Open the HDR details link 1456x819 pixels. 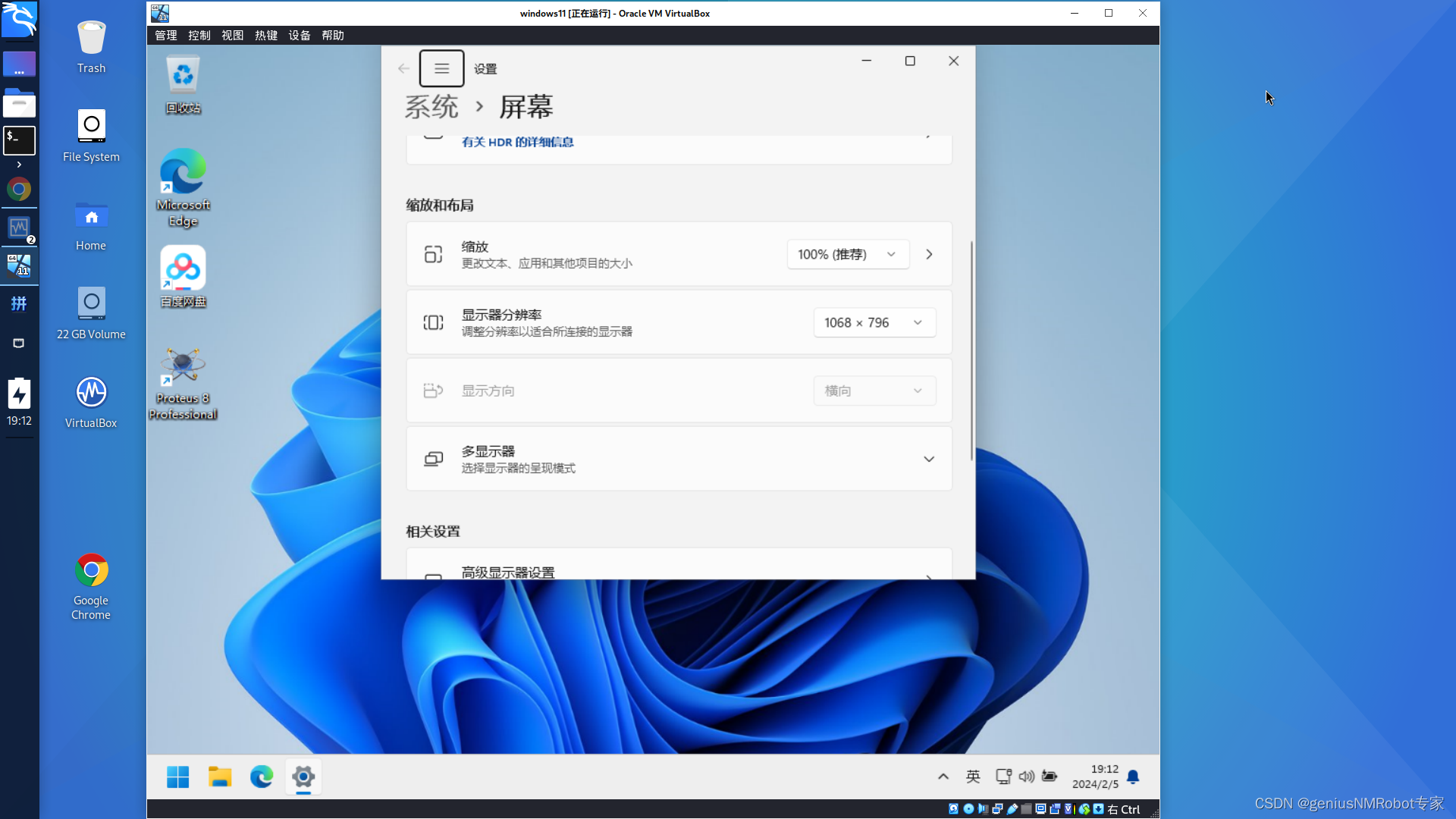point(517,143)
